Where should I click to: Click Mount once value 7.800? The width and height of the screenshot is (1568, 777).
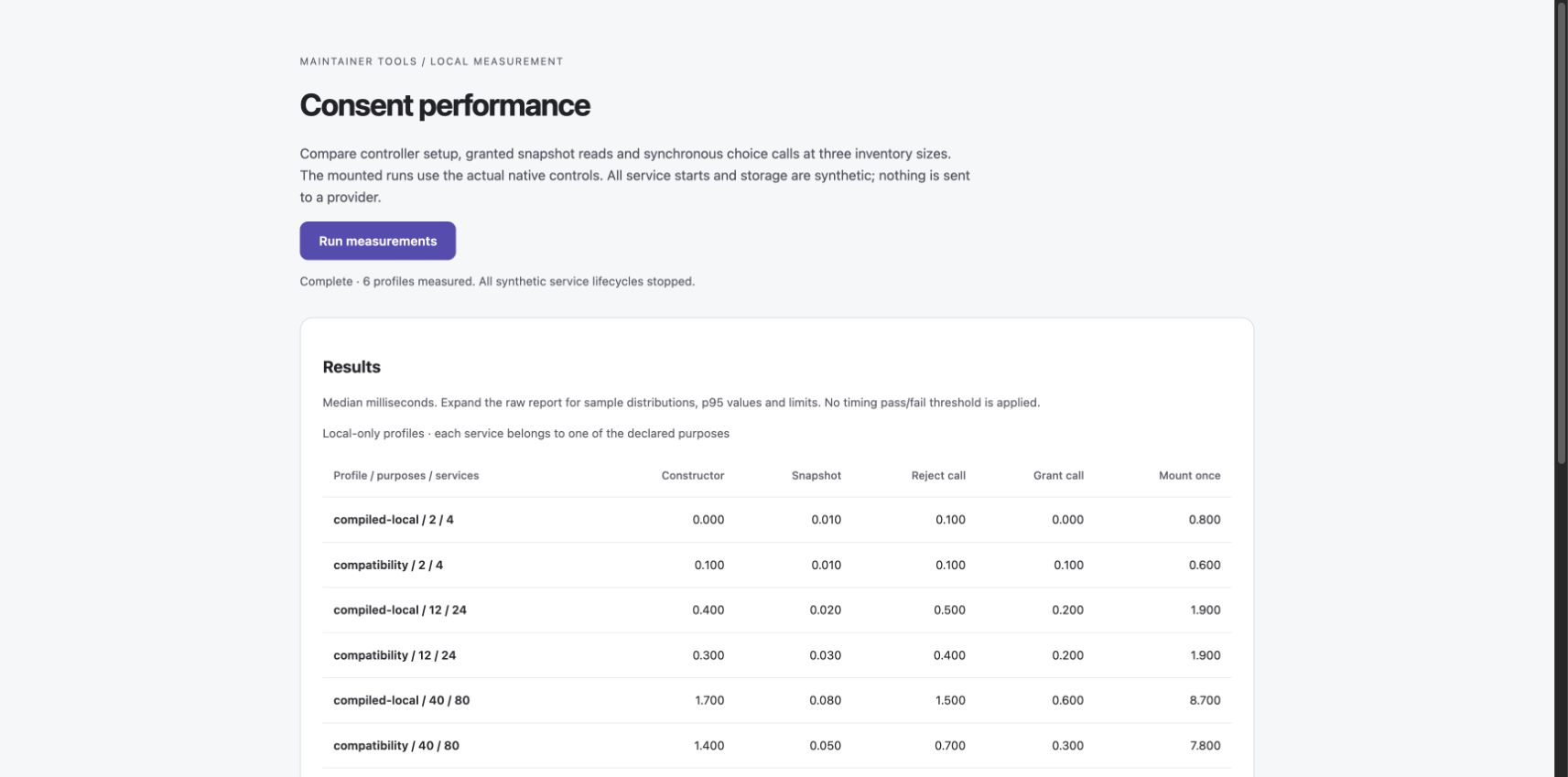click(1205, 746)
